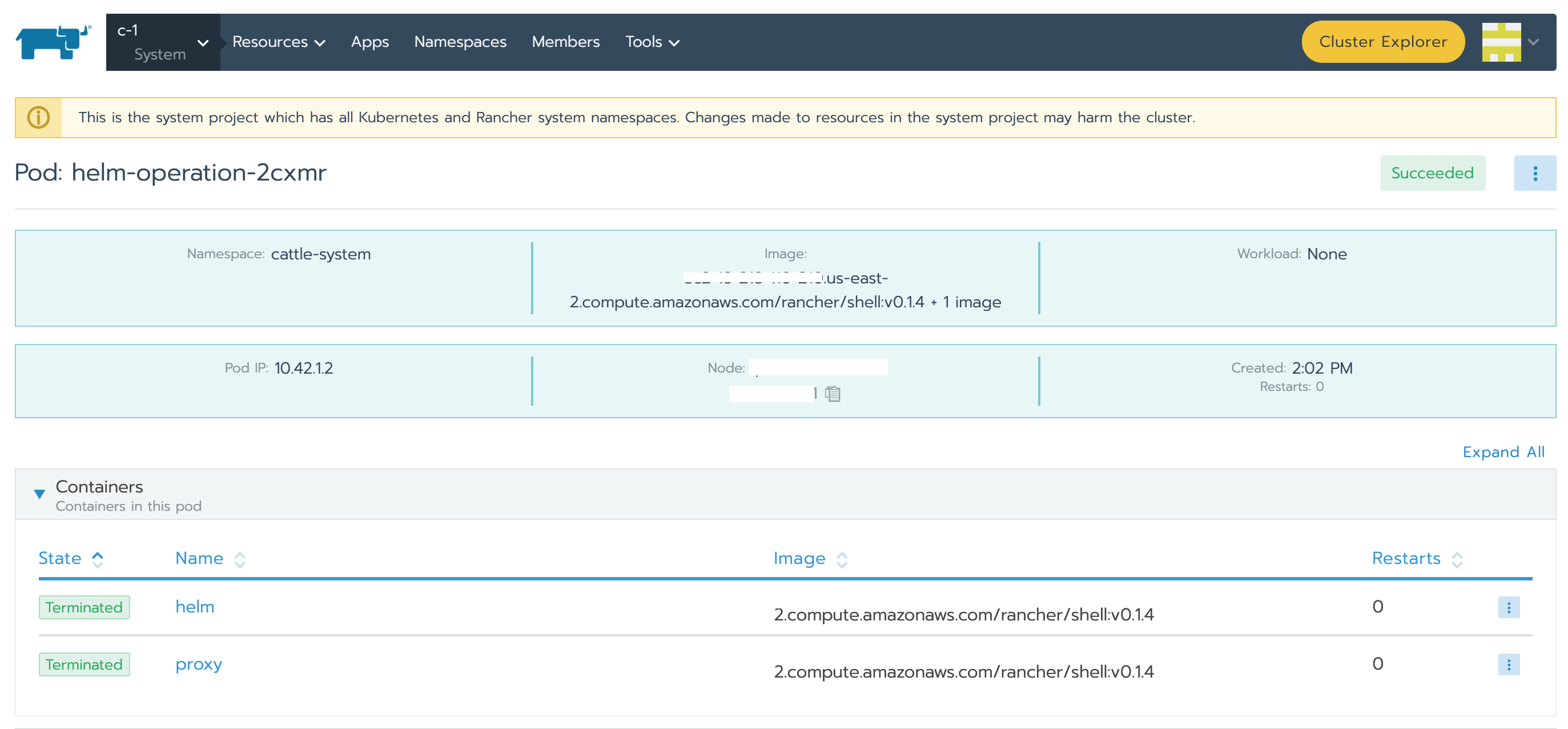Click the Cluster Explorer button
This screenshot has height=729, width=1568.
point(1383,41)
